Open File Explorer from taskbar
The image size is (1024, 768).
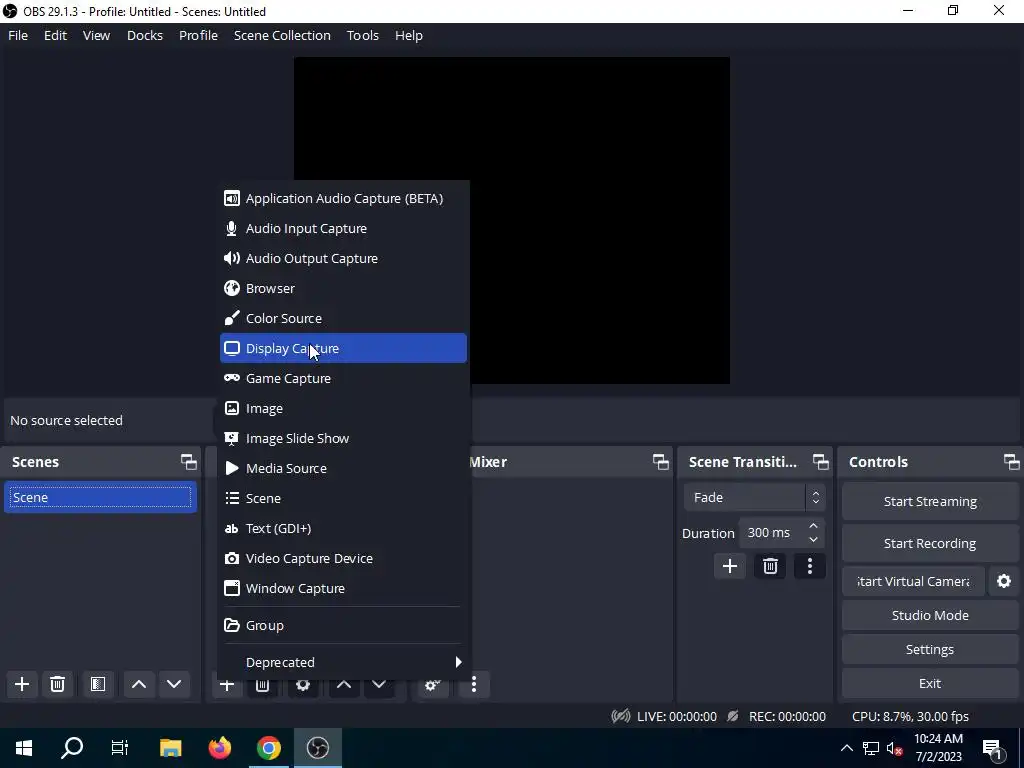(170, 748)
